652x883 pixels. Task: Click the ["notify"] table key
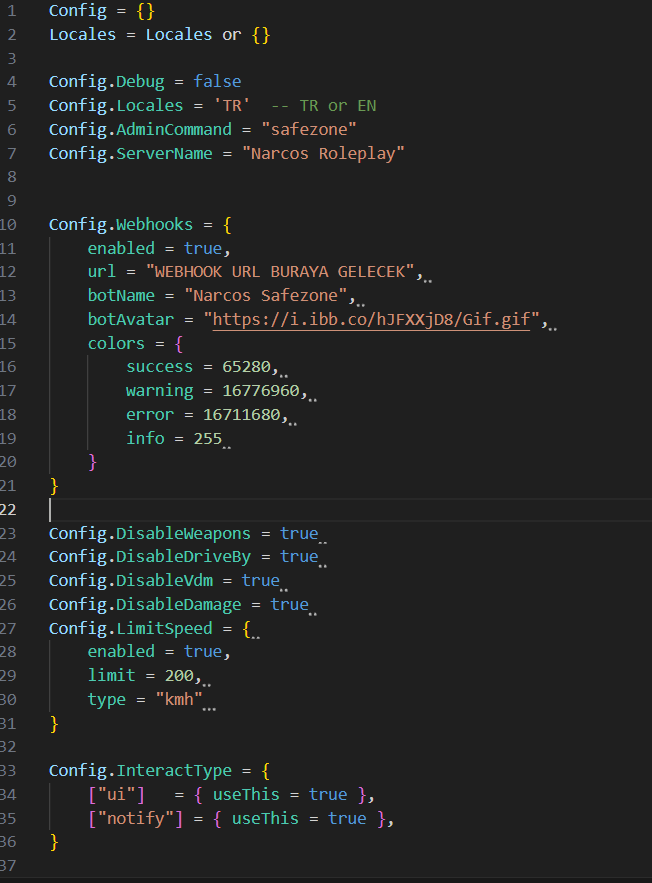click(136, 818)
